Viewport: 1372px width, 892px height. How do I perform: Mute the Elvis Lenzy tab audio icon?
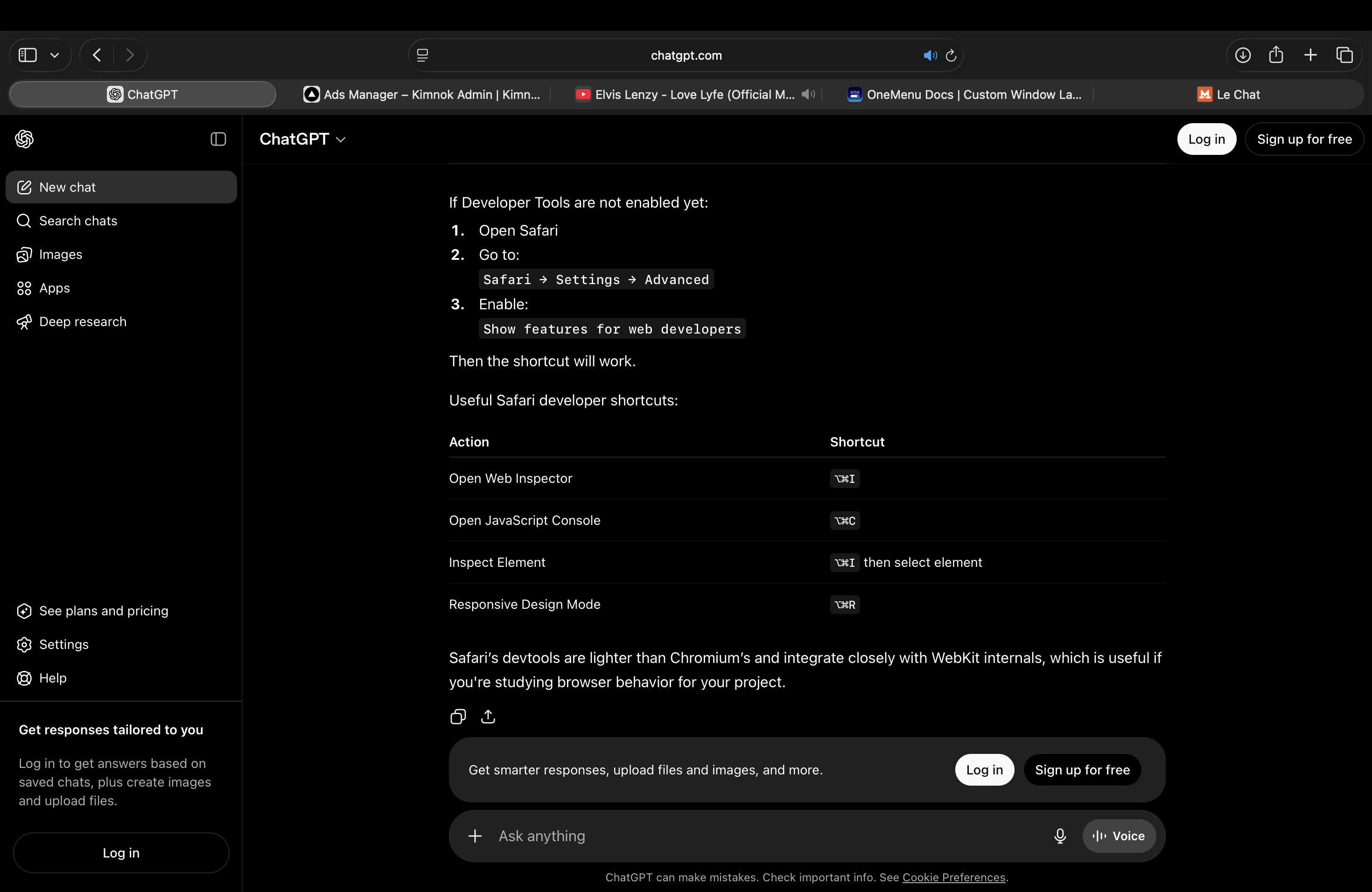coord(808,94)
